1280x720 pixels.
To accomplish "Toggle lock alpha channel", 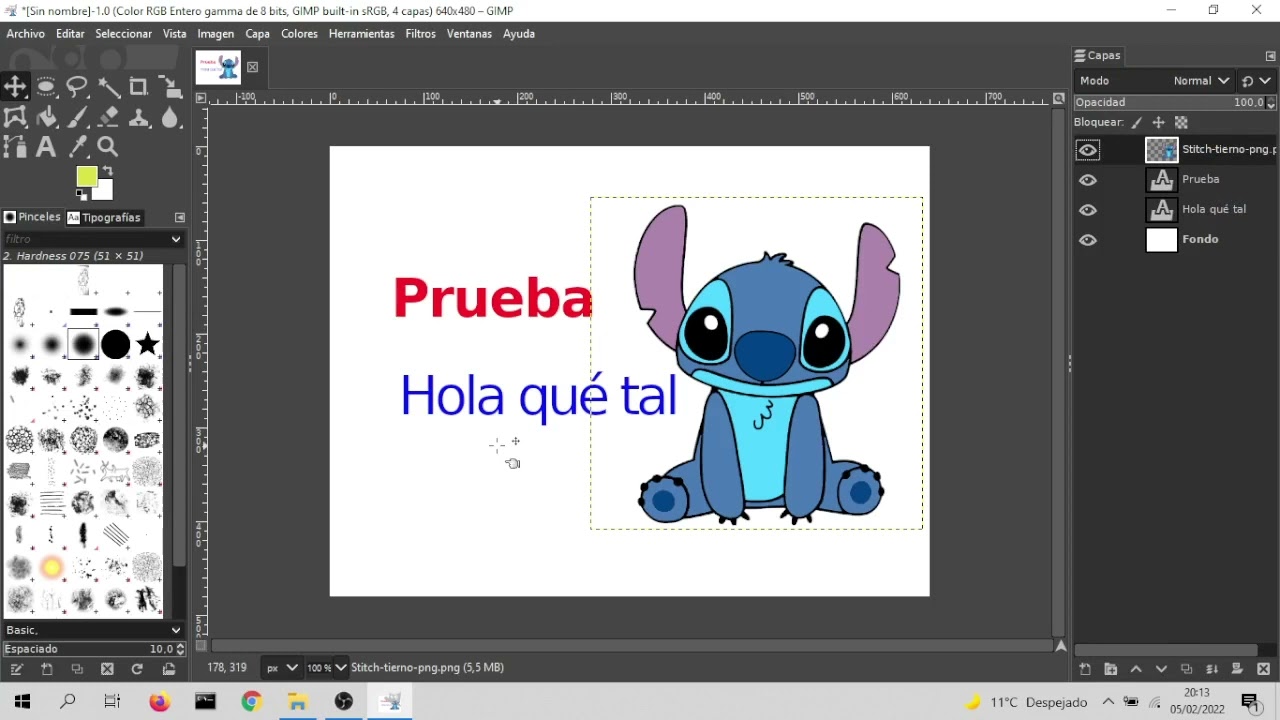I will (1181, 123).
